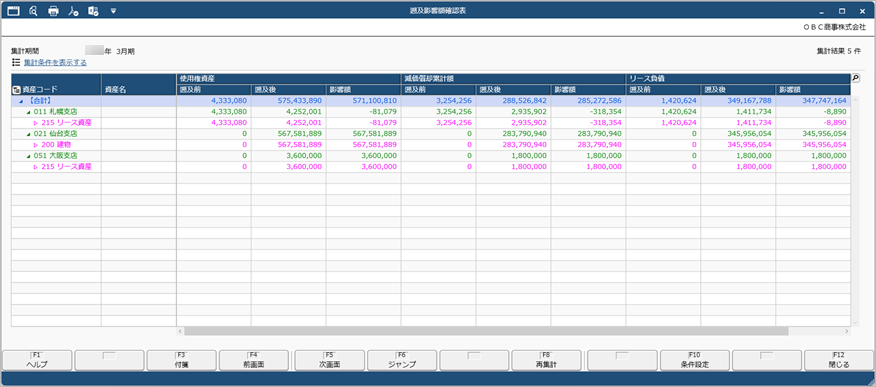Open F10 条件設定 button
This screenshot has width=876, height=387.
click(695, 360)
